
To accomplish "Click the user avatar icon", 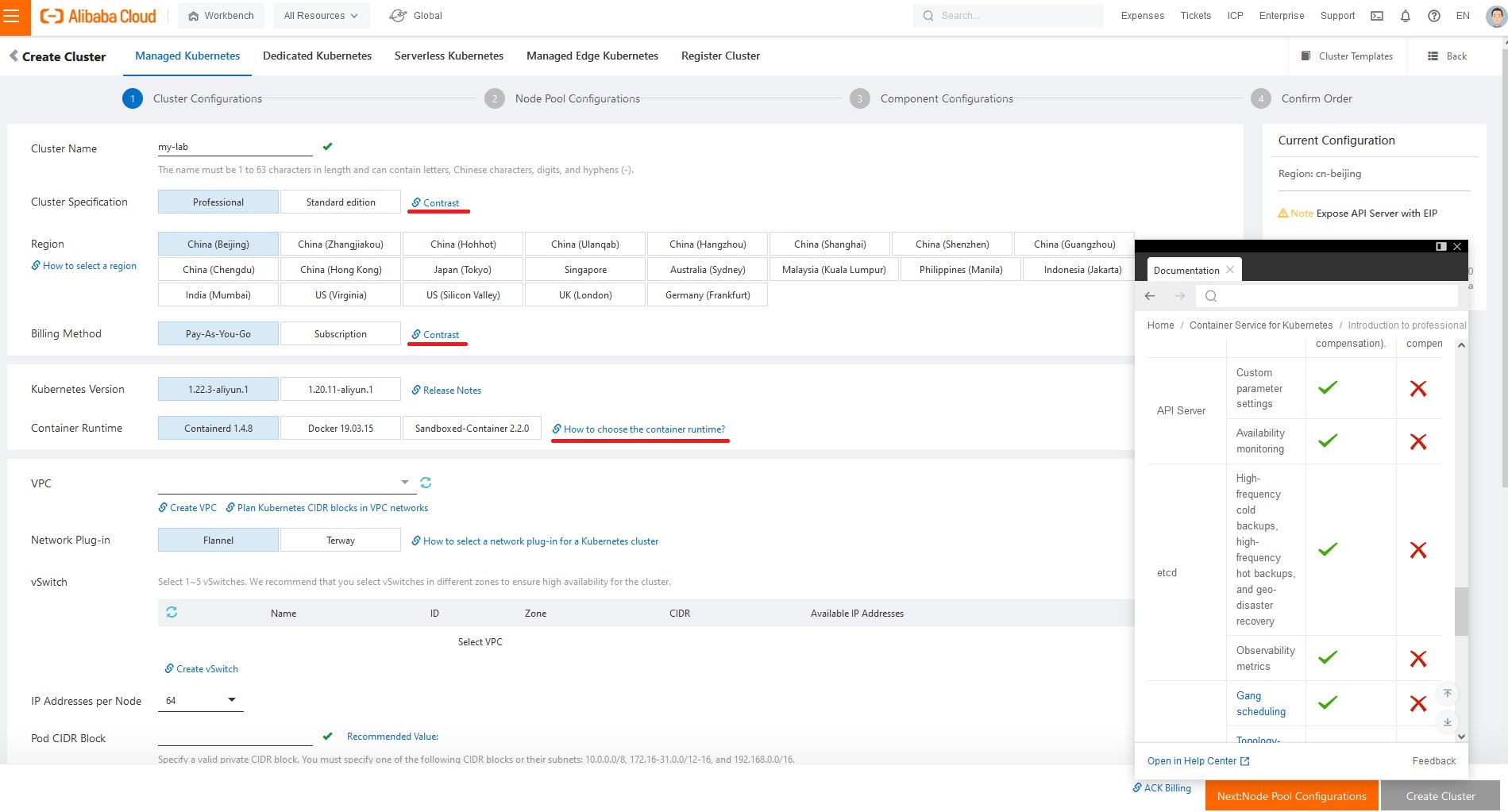I will [1495, 16].
